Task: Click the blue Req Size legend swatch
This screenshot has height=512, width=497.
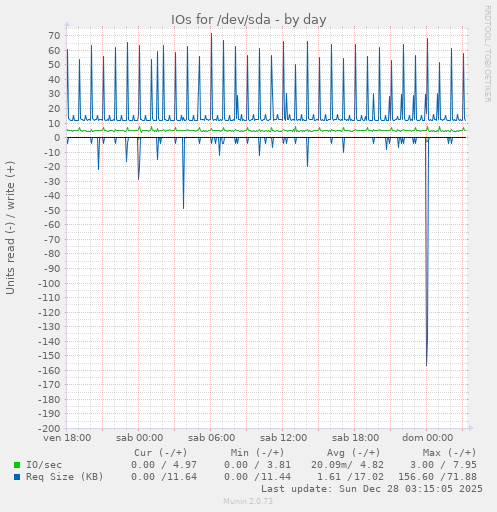Action: (x=17, y=477)
